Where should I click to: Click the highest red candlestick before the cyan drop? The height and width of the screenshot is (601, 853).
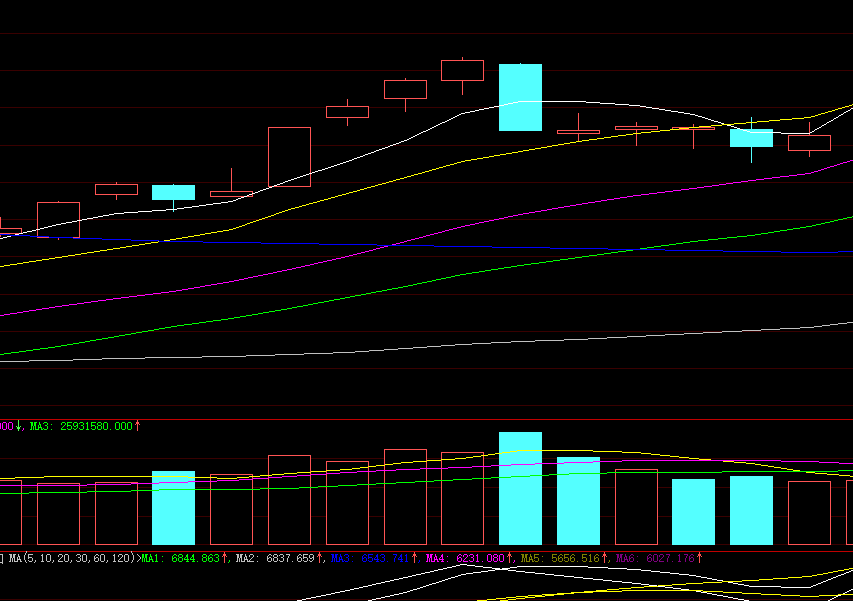(x=462, y=70)
